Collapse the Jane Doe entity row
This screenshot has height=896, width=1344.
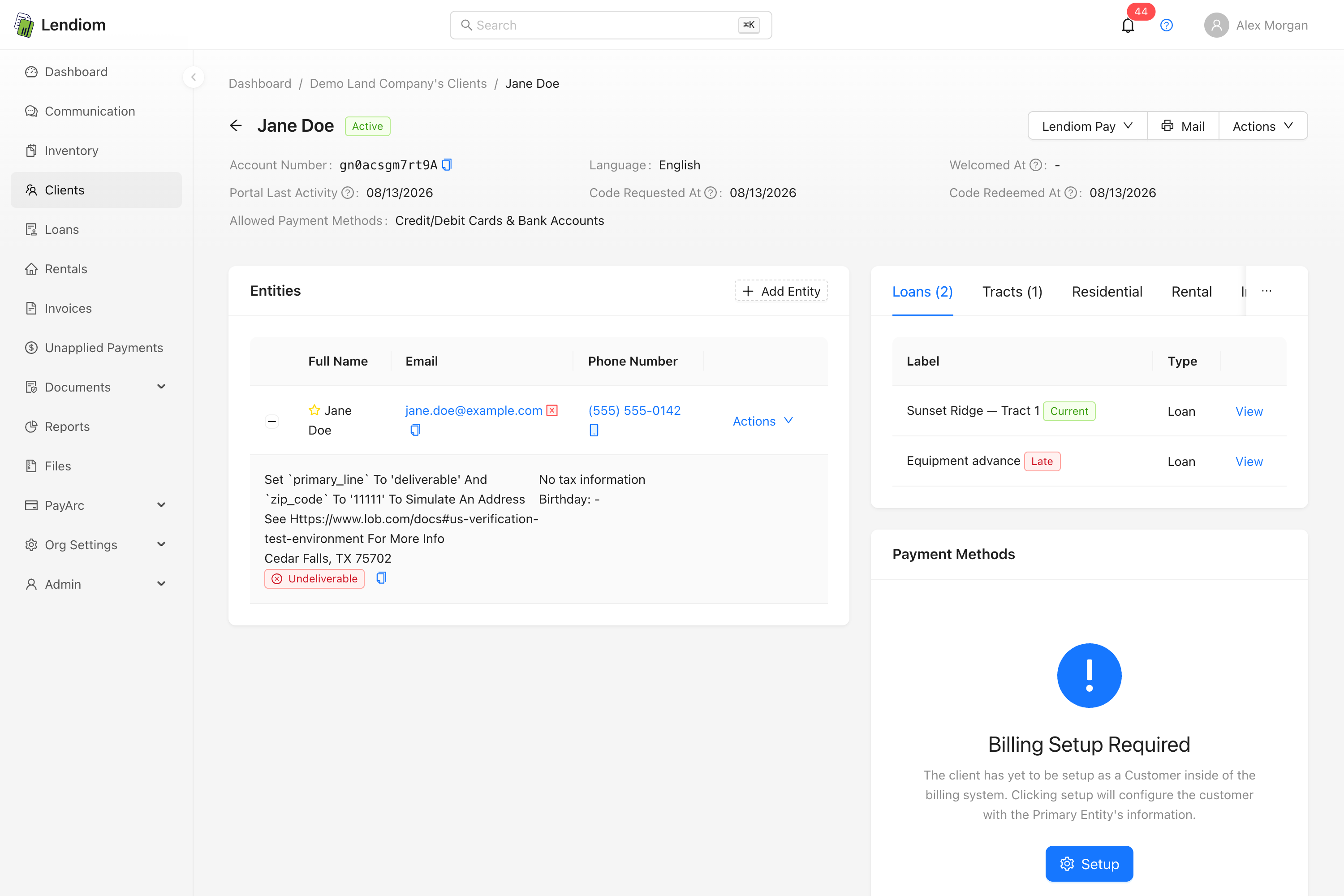click(x=272, y=421)
